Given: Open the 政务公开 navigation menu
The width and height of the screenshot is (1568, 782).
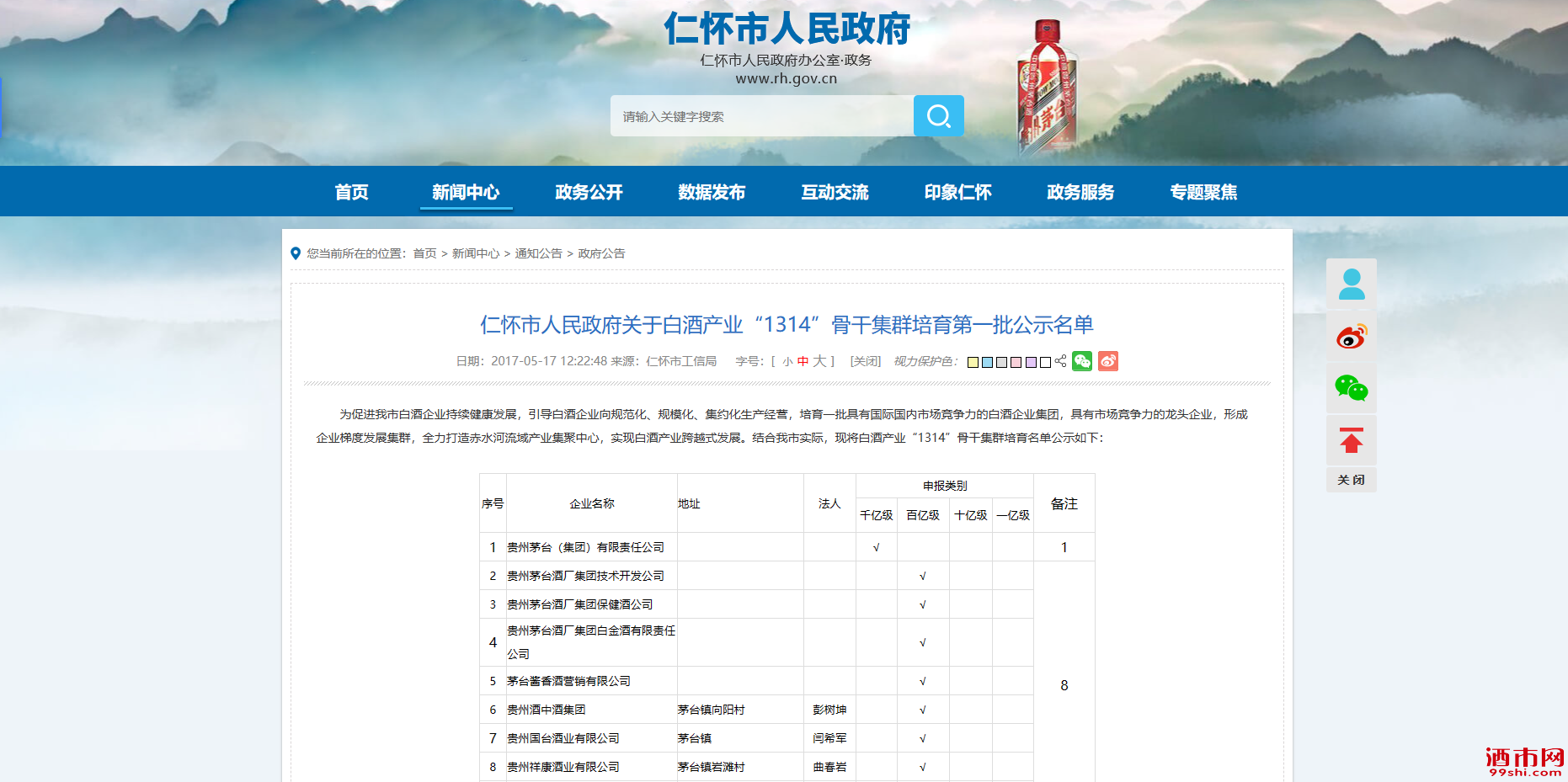Looking at the screenshot, I should (x=589, y=192).
